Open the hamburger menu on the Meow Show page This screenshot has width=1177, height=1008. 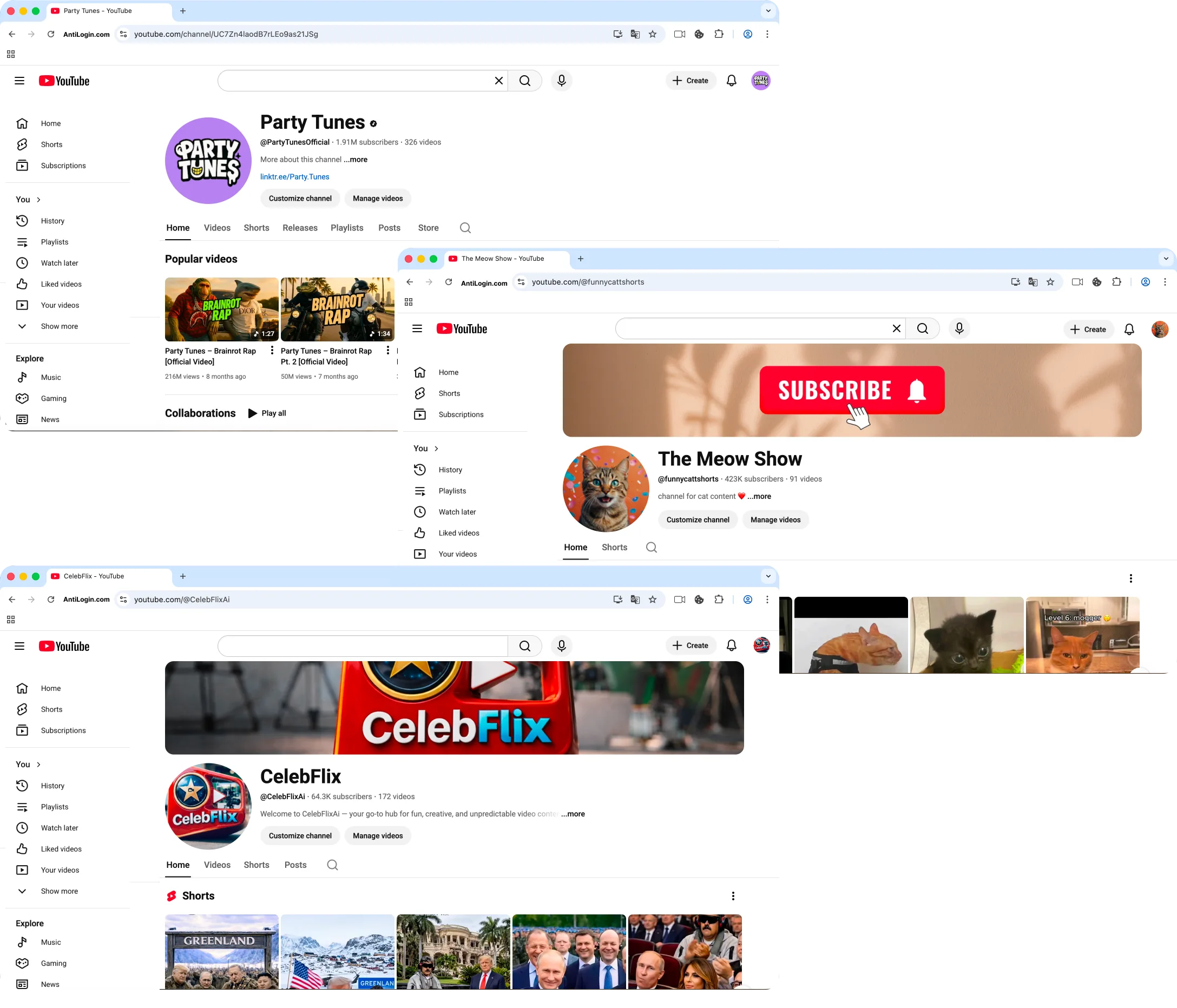coord(417,329)
